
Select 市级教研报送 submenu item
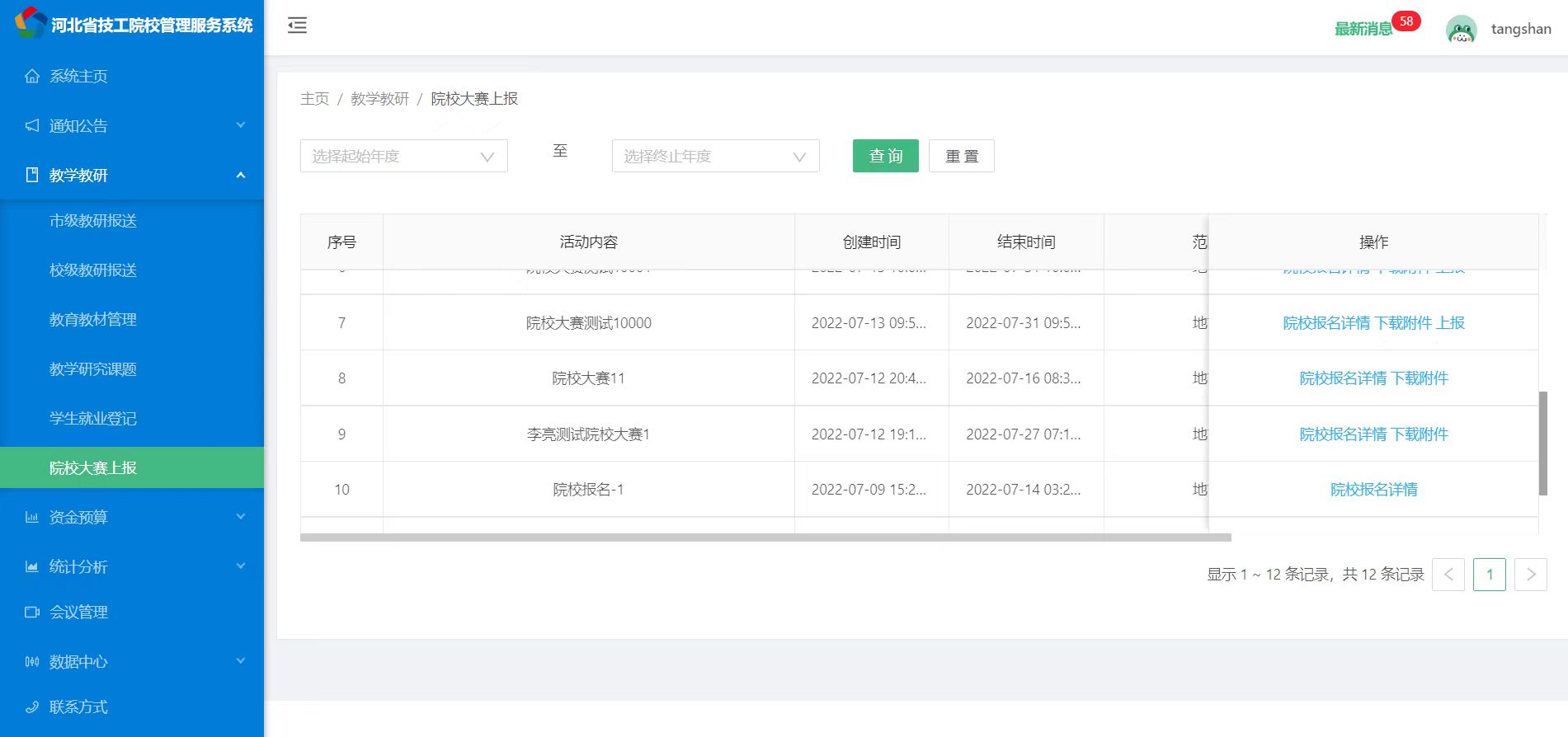click(x=132, y=220)
